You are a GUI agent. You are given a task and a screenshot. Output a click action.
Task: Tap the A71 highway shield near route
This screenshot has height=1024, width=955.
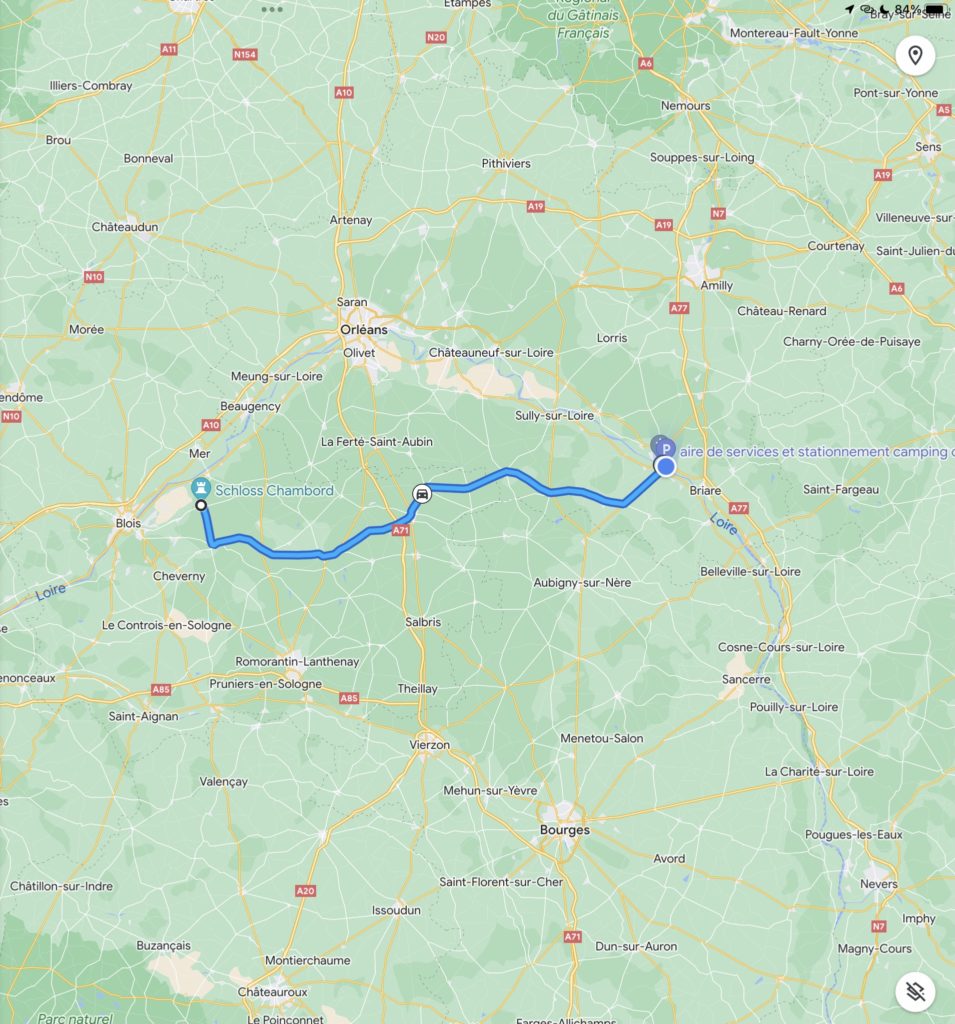coord(400,531)
